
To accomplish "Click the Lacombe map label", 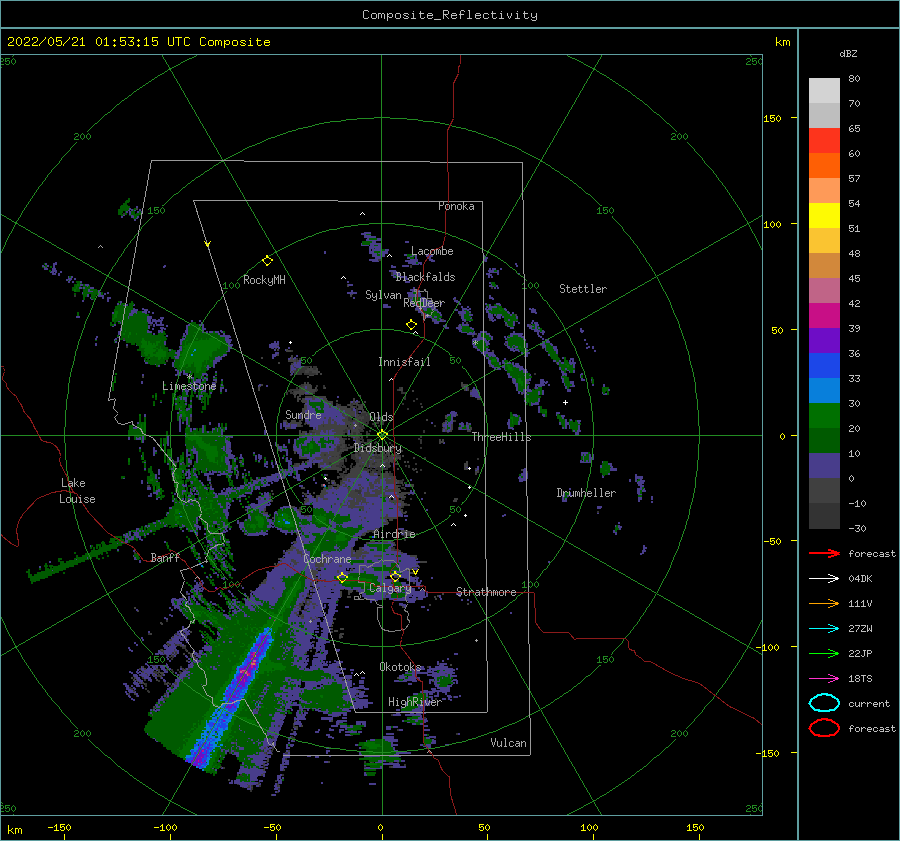I will coord(432,251).
